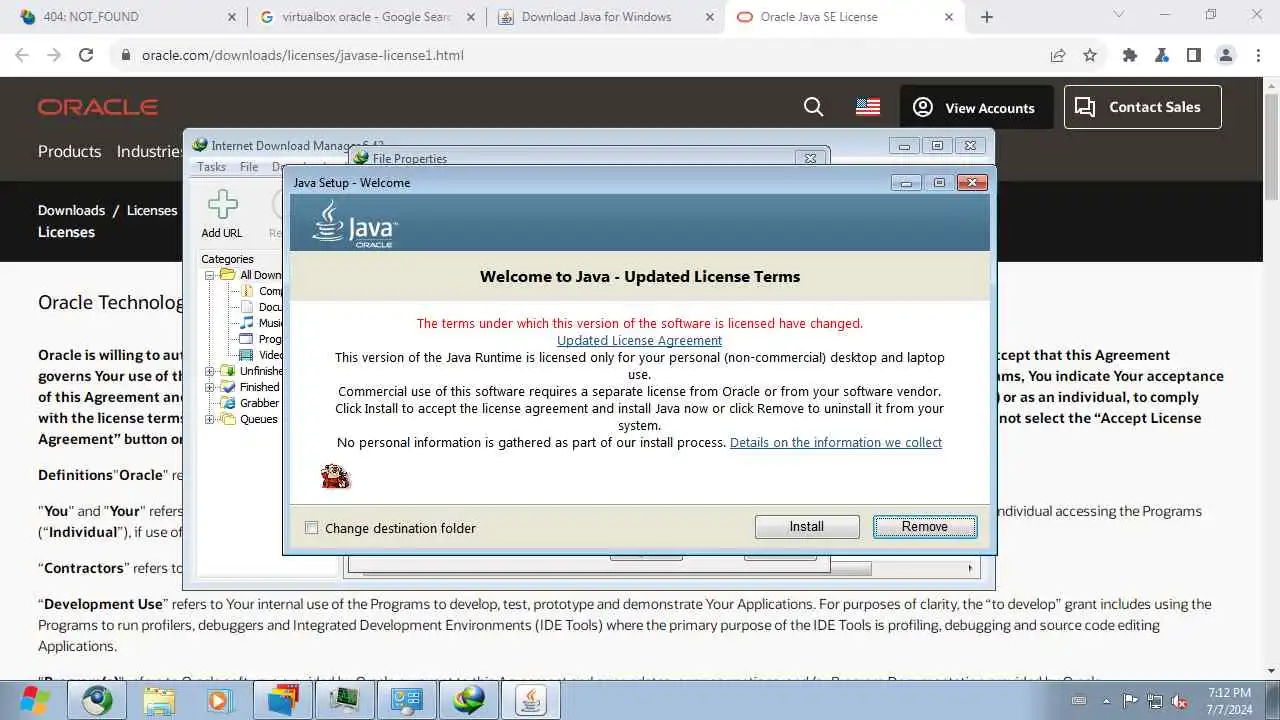This screenshot has width=1280, height=720.
Task: Open the Chrome side panel icon
Action: click(1193, 55)
